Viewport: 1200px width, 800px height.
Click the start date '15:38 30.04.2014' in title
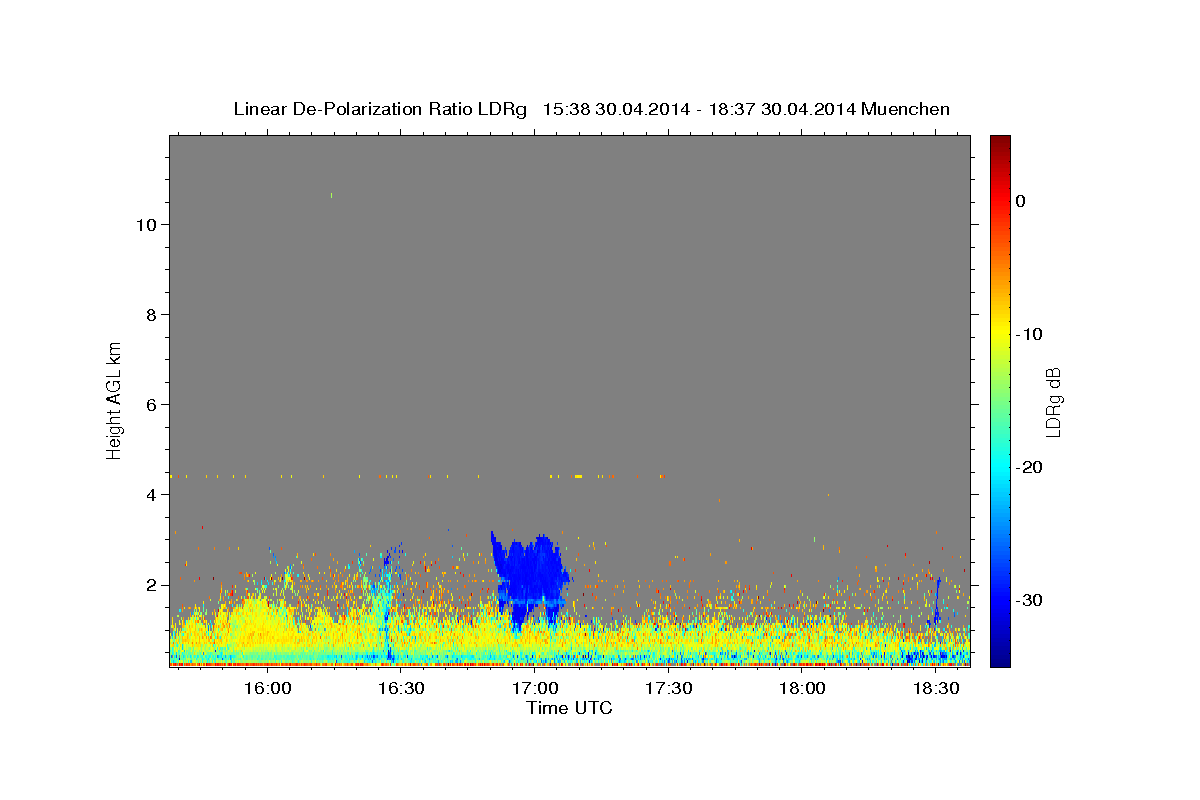point(615,109)
